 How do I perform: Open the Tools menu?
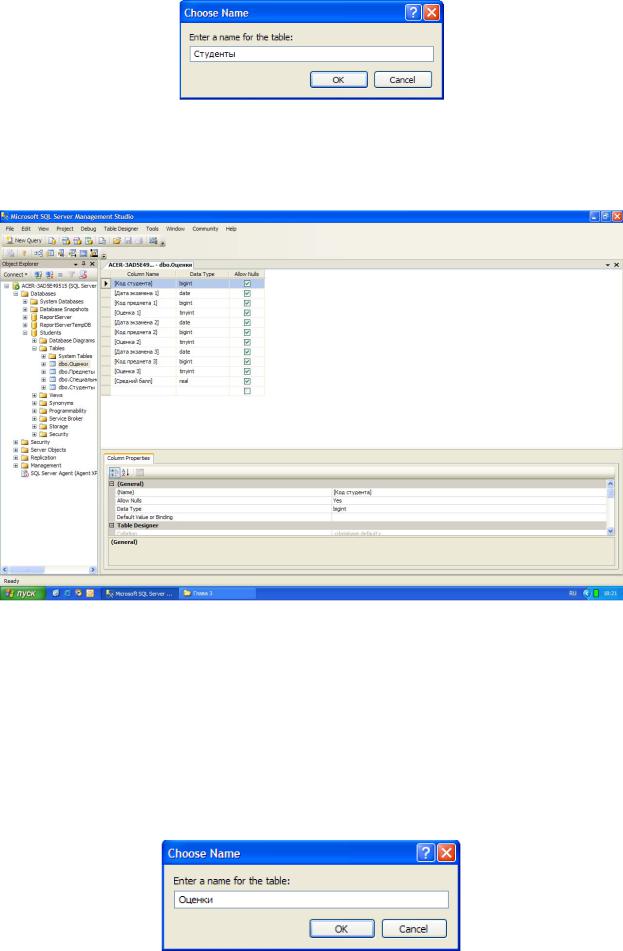152,229
